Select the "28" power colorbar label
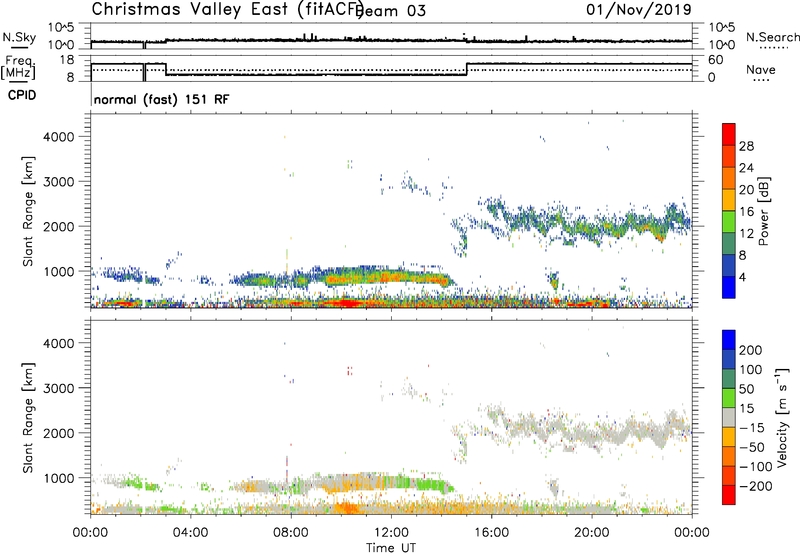 coord(746,146)
